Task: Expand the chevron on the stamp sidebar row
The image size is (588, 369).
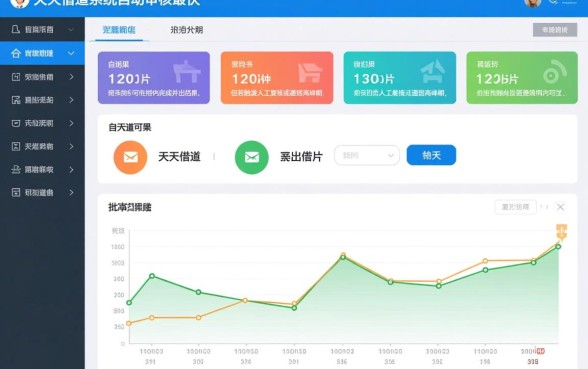Action: coord(71,170)
